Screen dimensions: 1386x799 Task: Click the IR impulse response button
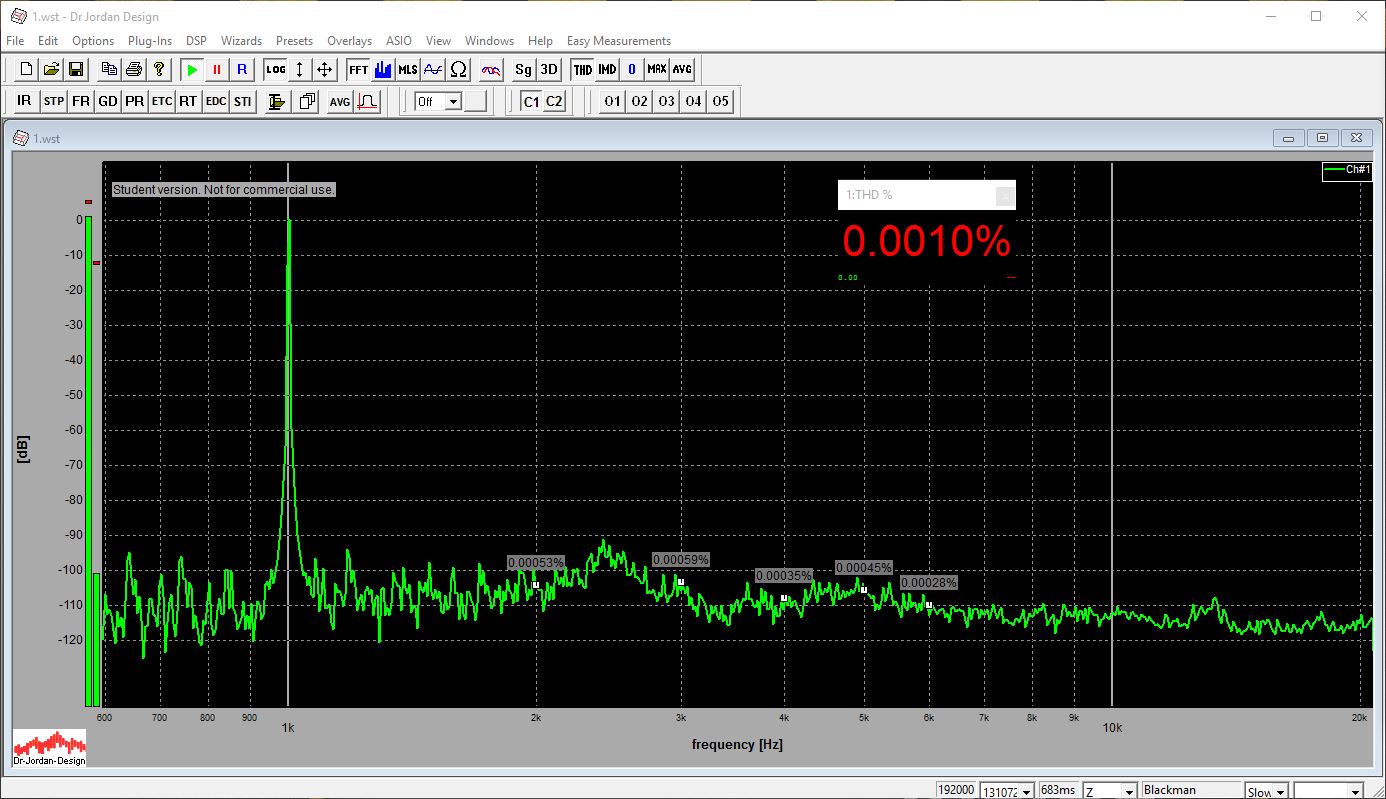pyautogui.click(x=24, y=102)
